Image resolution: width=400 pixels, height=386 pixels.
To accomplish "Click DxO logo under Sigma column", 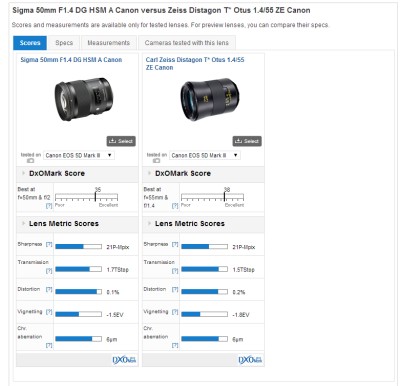I will [124, 360].
